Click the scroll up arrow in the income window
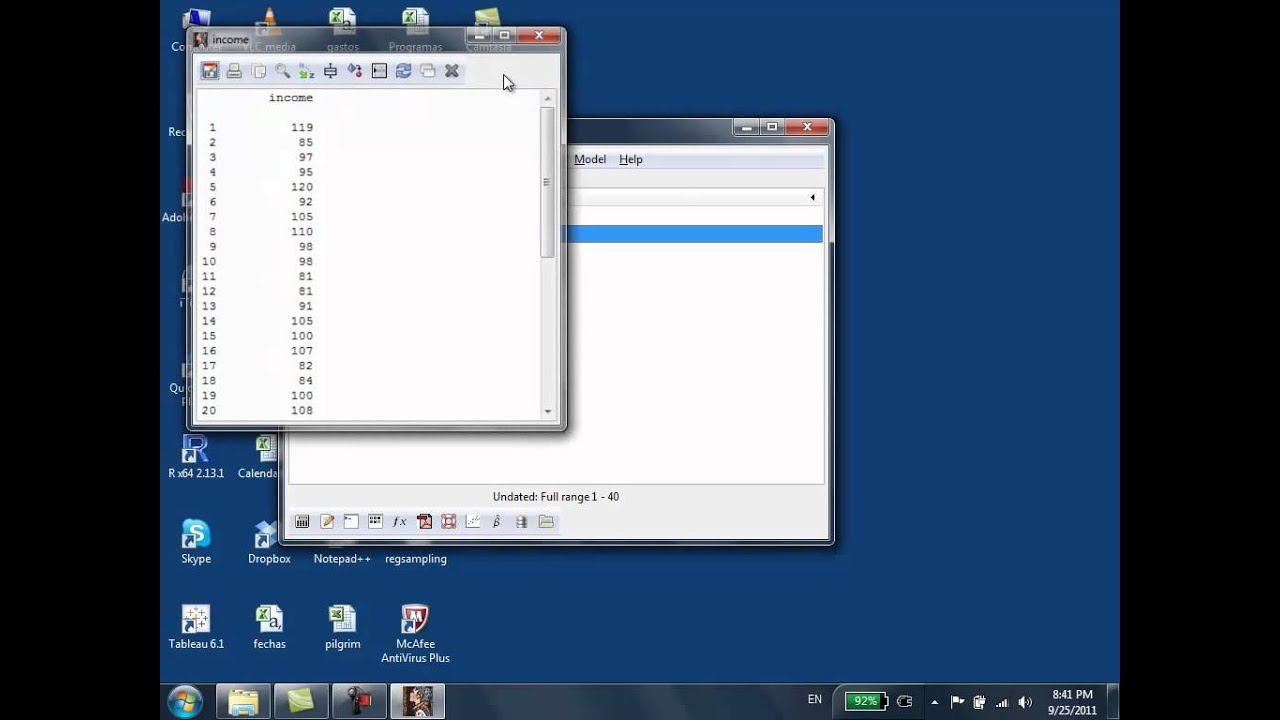The height and width of the screenshot is (720, 1280). coord(547,98)
